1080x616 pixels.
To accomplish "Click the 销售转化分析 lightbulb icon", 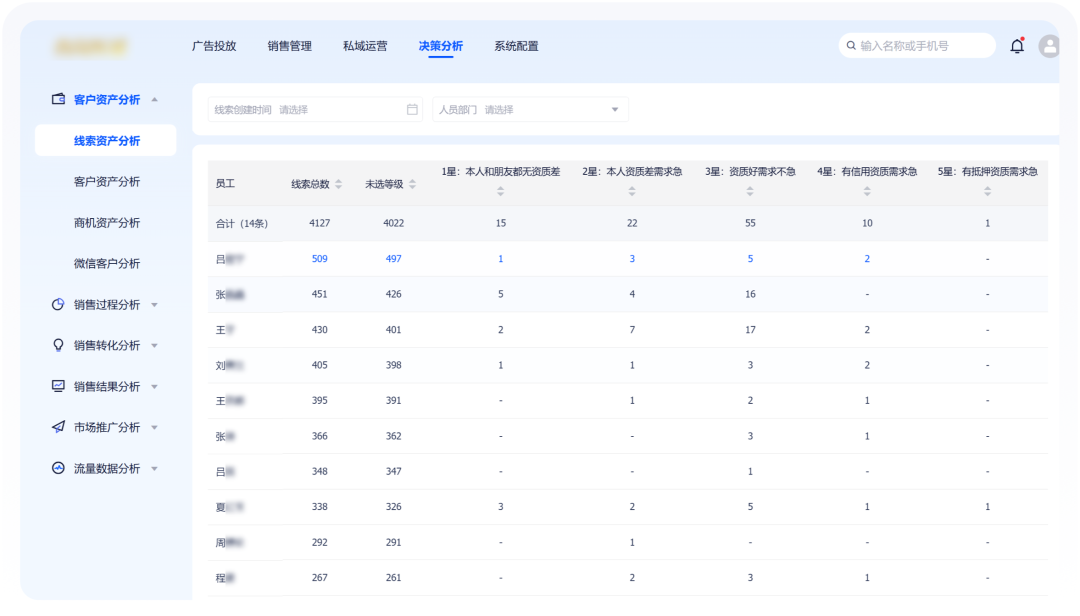I will (x=57, y=345).
